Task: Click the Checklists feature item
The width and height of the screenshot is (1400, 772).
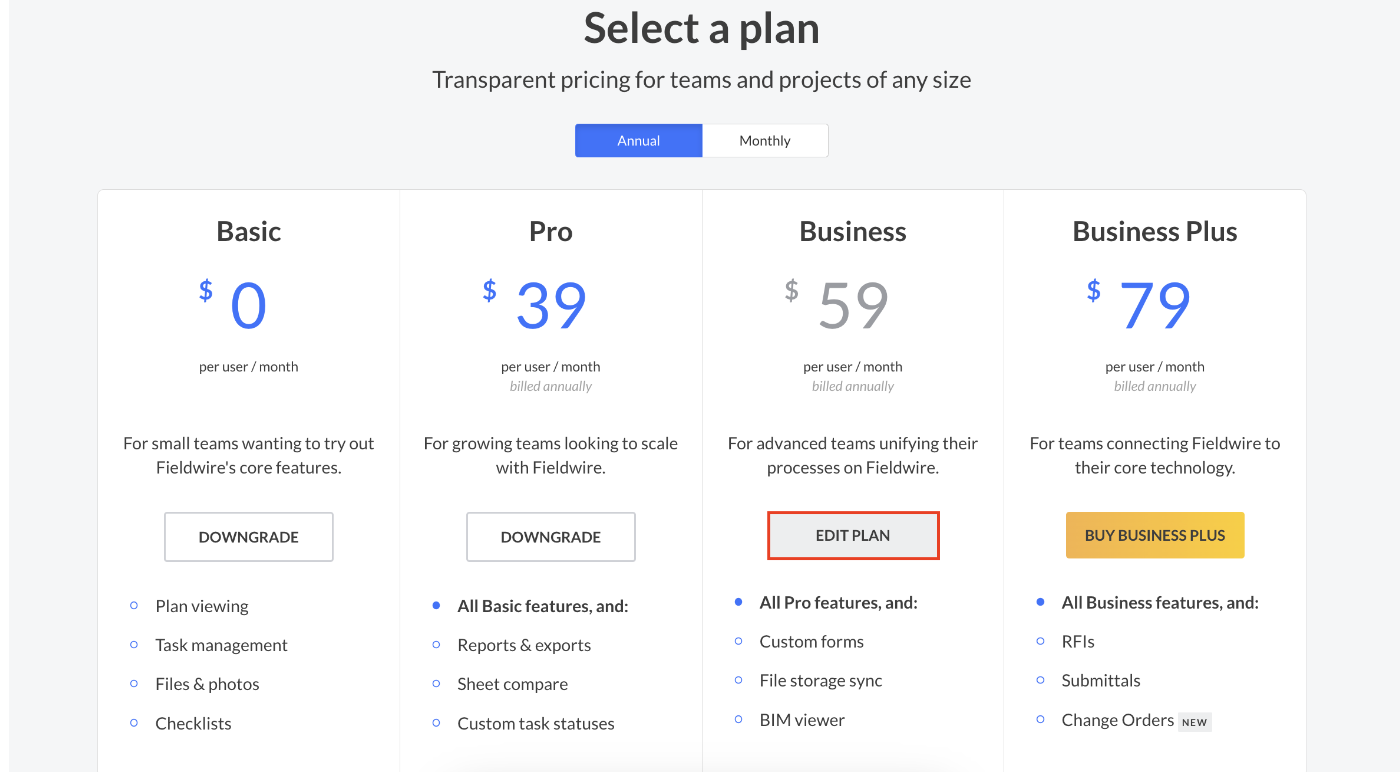Action: [194, 723]
